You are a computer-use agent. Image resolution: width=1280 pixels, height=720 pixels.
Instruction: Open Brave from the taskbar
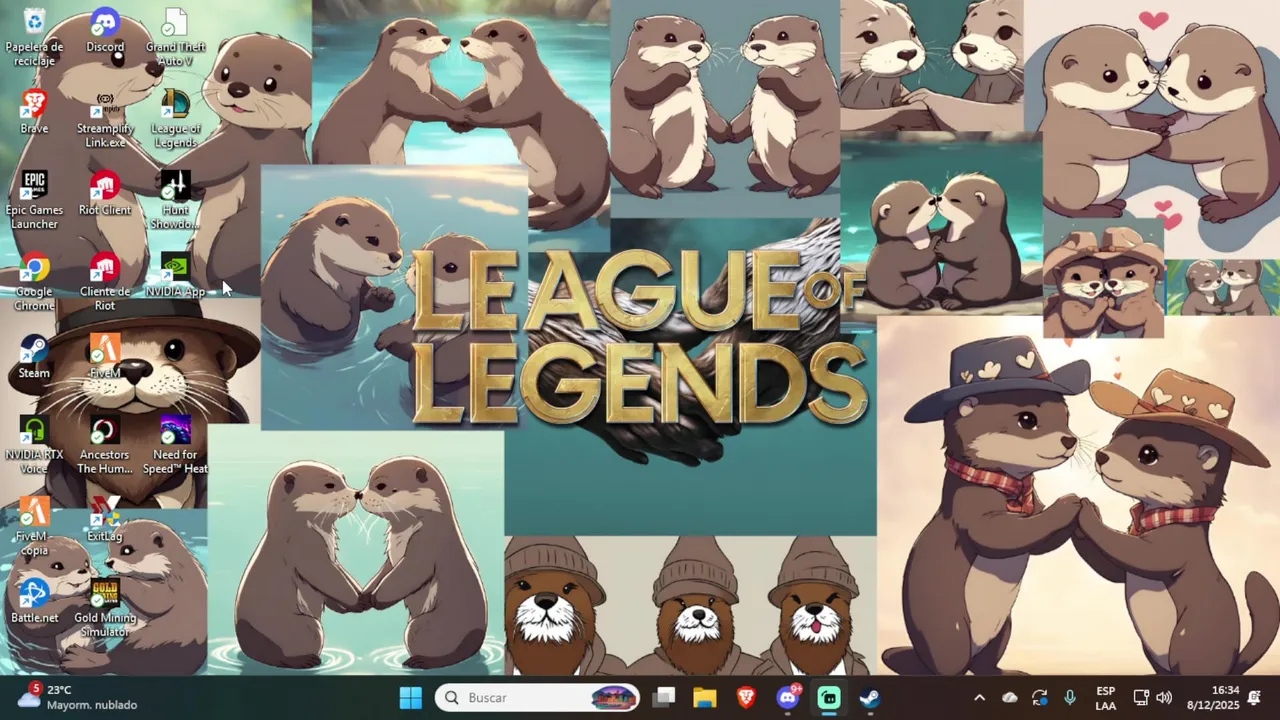tap(746, 698)
